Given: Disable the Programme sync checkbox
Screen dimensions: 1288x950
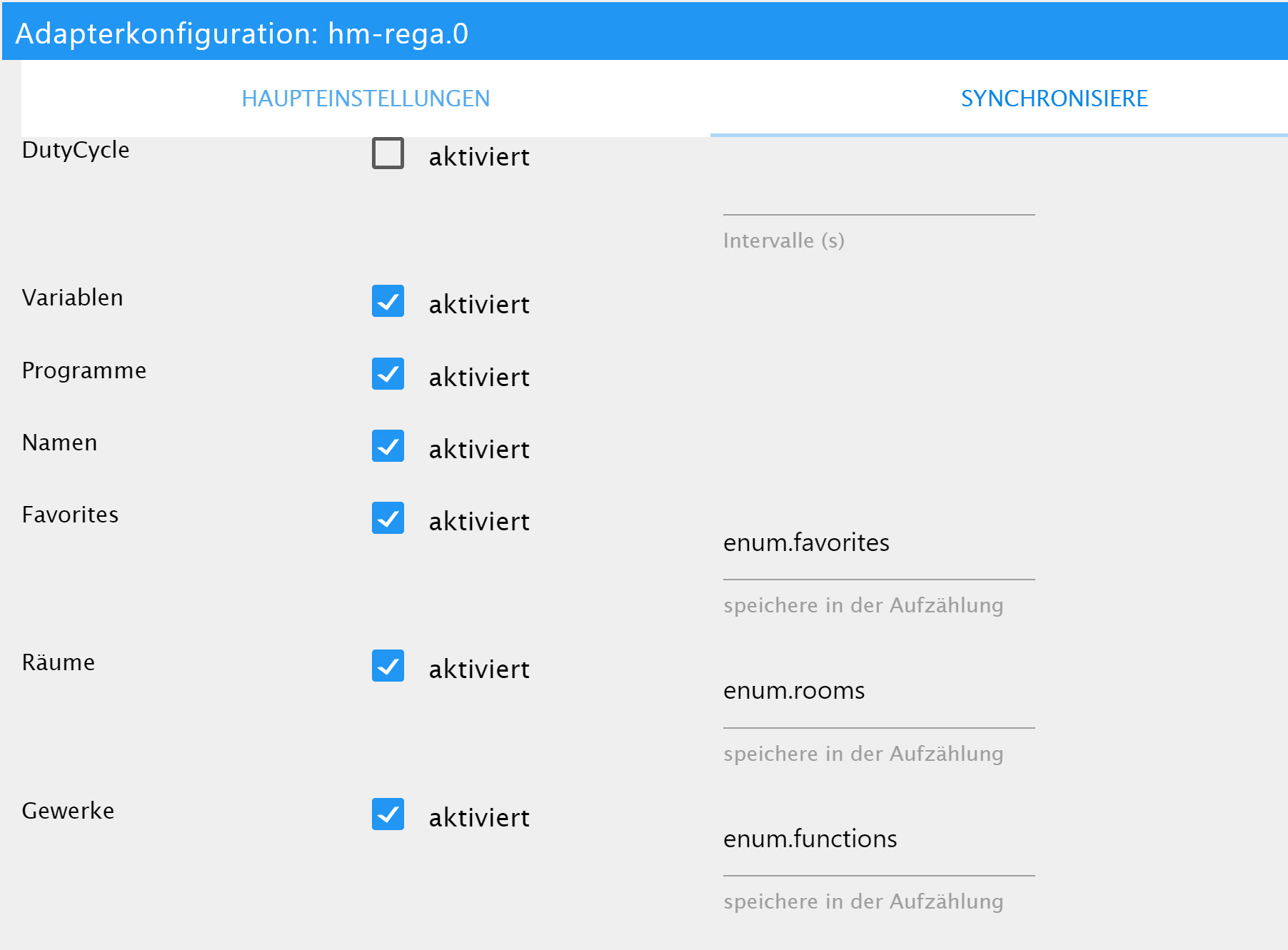Looking at the screenshot, I should pos(388,374).
